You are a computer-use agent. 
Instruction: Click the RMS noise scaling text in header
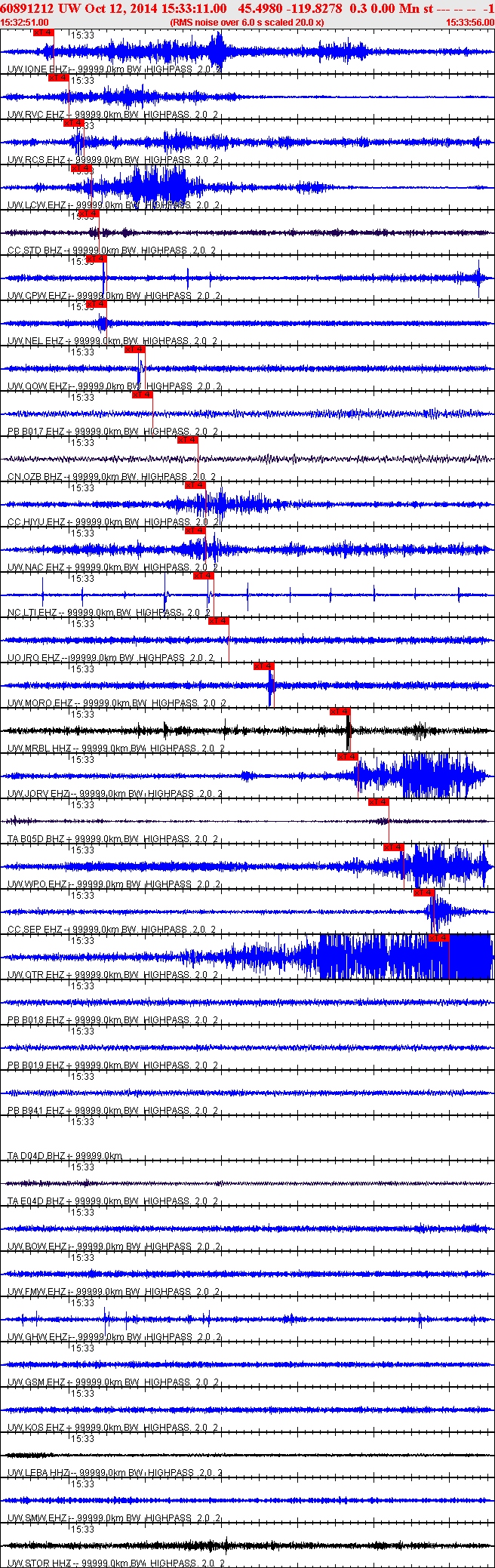click(x=247, y=23)
